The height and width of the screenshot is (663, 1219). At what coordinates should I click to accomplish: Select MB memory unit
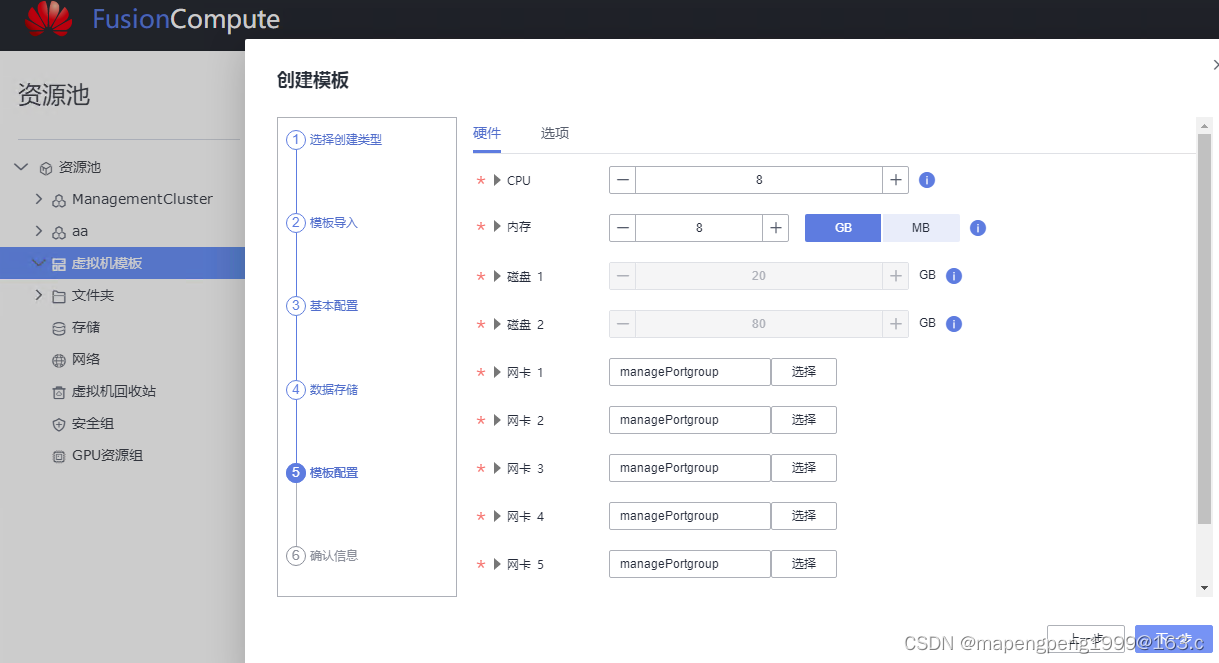[921, 228]
